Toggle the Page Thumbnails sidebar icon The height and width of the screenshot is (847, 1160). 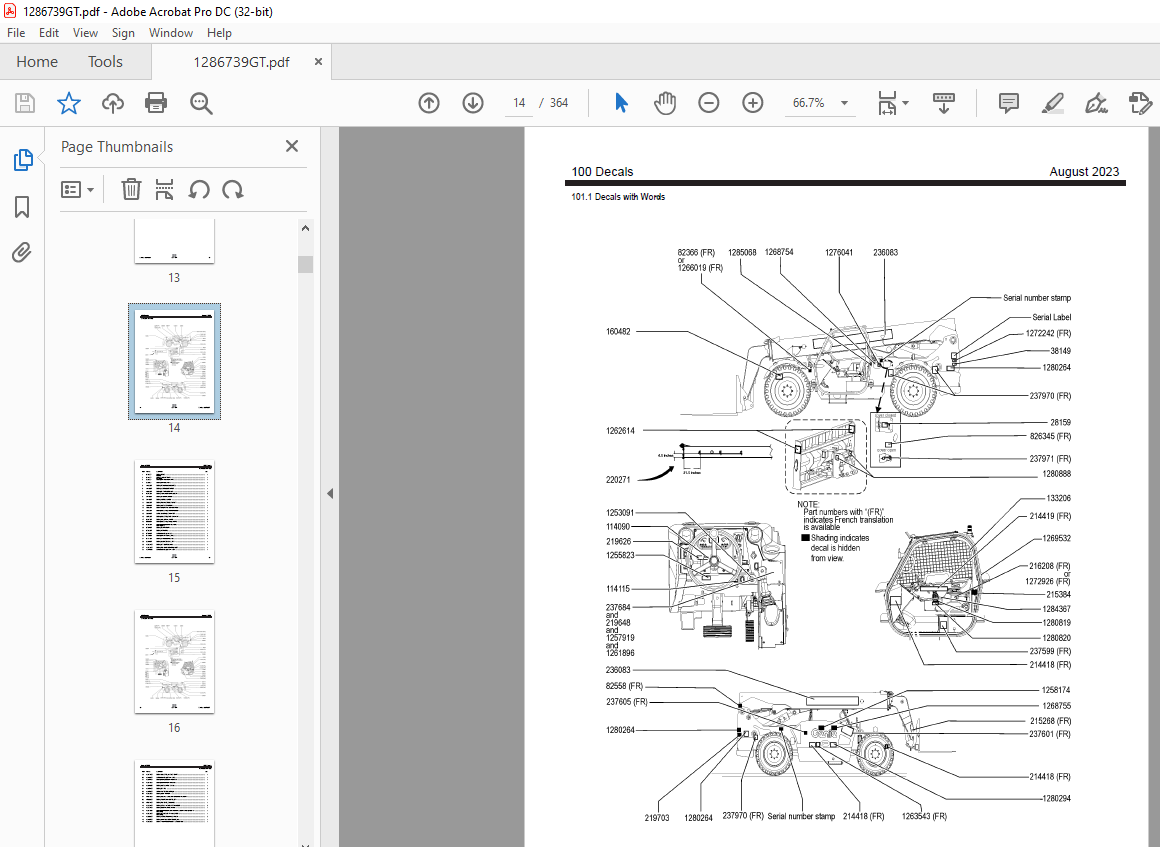point(23,160)
